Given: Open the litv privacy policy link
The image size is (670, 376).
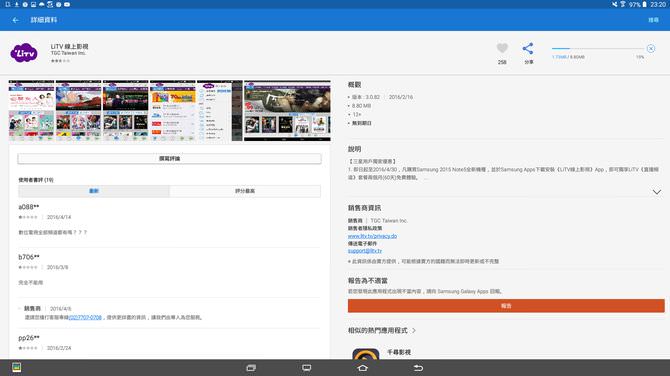Looking at the screenshot, I should (x=372, y=236).
